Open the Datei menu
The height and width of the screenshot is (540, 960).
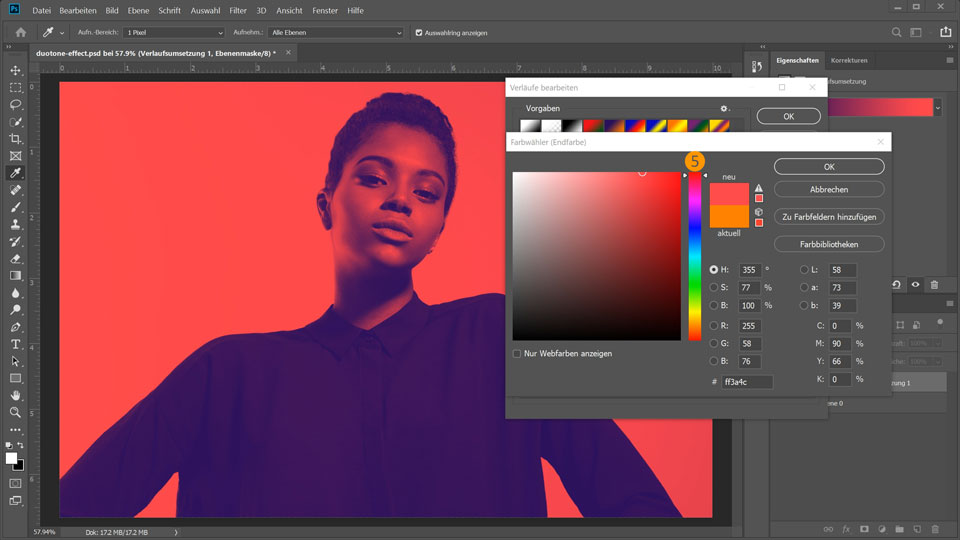pyautogui.click(x=42, y=10)
